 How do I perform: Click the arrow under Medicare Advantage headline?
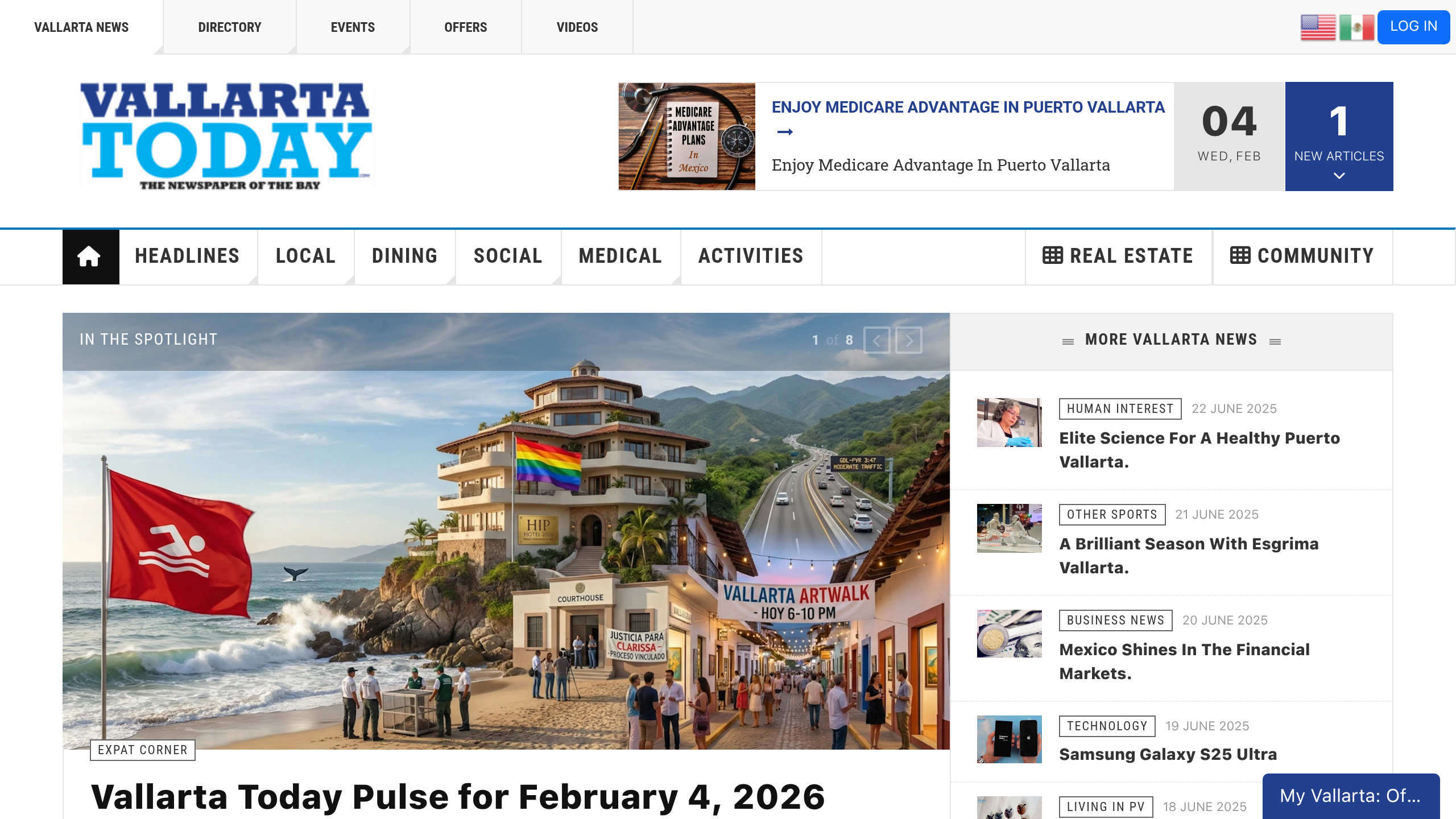click(785, 132)
